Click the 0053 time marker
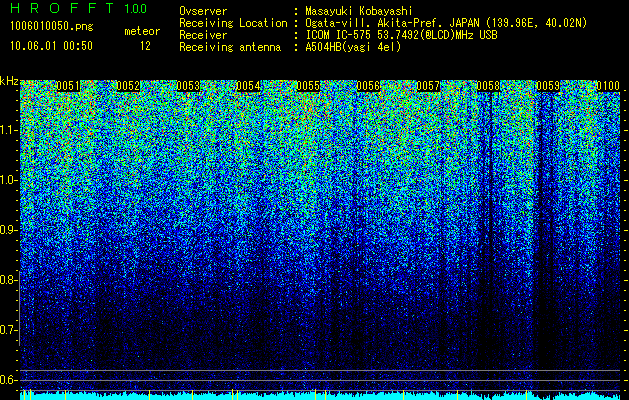Viewport: 629px width, 400px height. pos(188,86)
